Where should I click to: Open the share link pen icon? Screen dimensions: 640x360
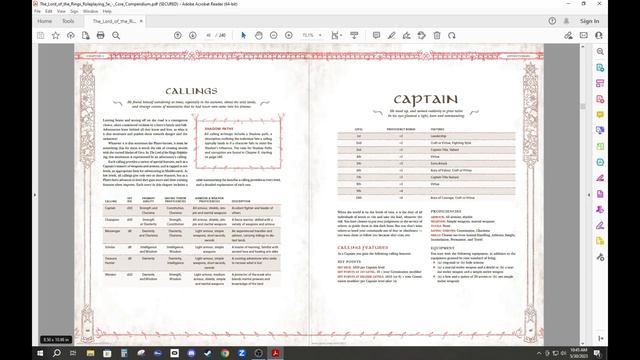568,36
